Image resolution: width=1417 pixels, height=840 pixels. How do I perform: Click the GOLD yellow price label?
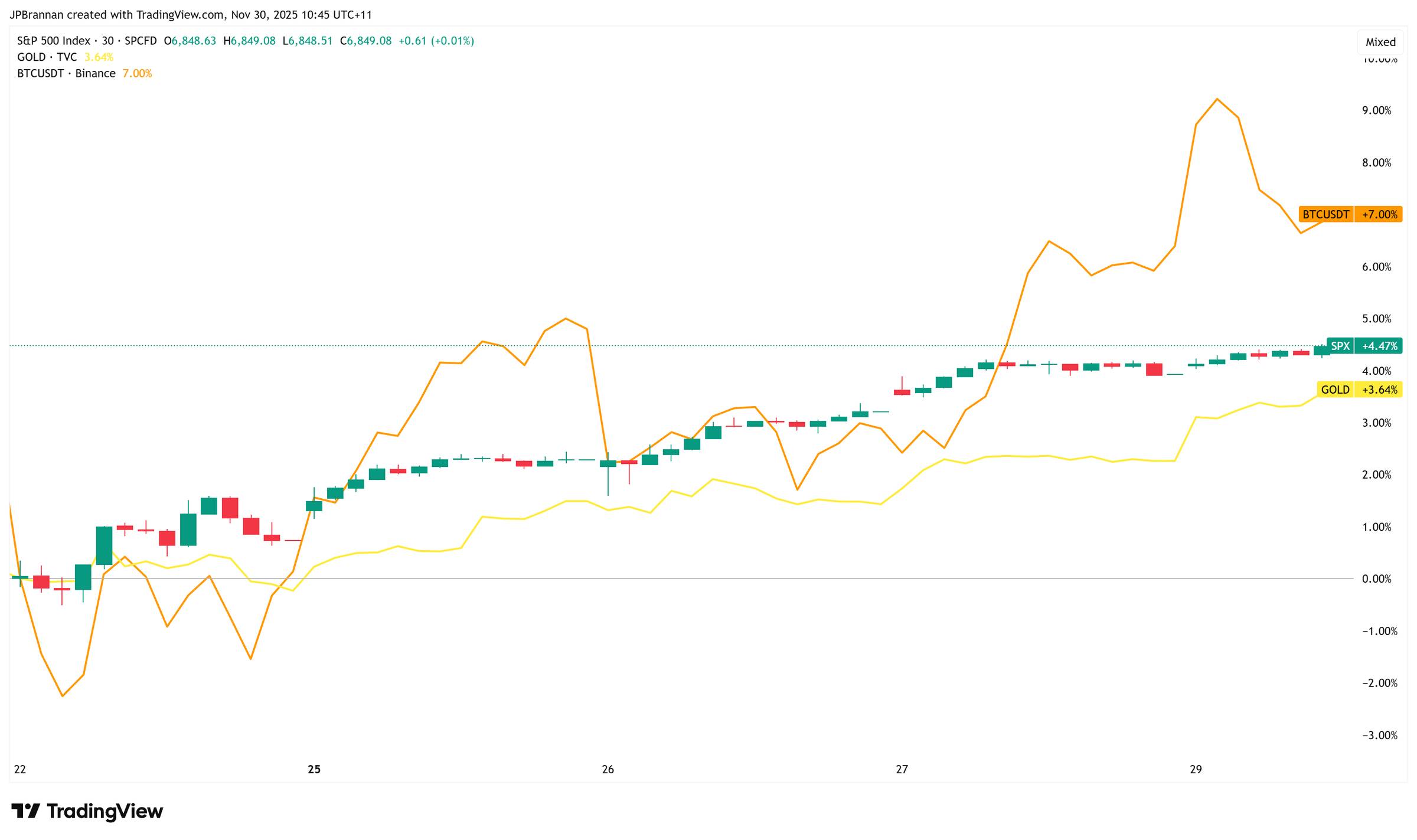tap(1335, 390)
